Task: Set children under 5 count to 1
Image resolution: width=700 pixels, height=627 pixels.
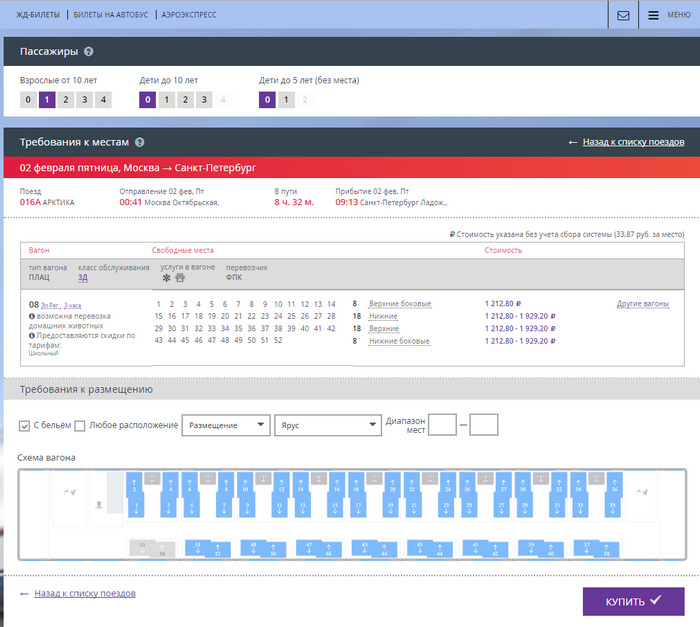Action: (286, 100)
